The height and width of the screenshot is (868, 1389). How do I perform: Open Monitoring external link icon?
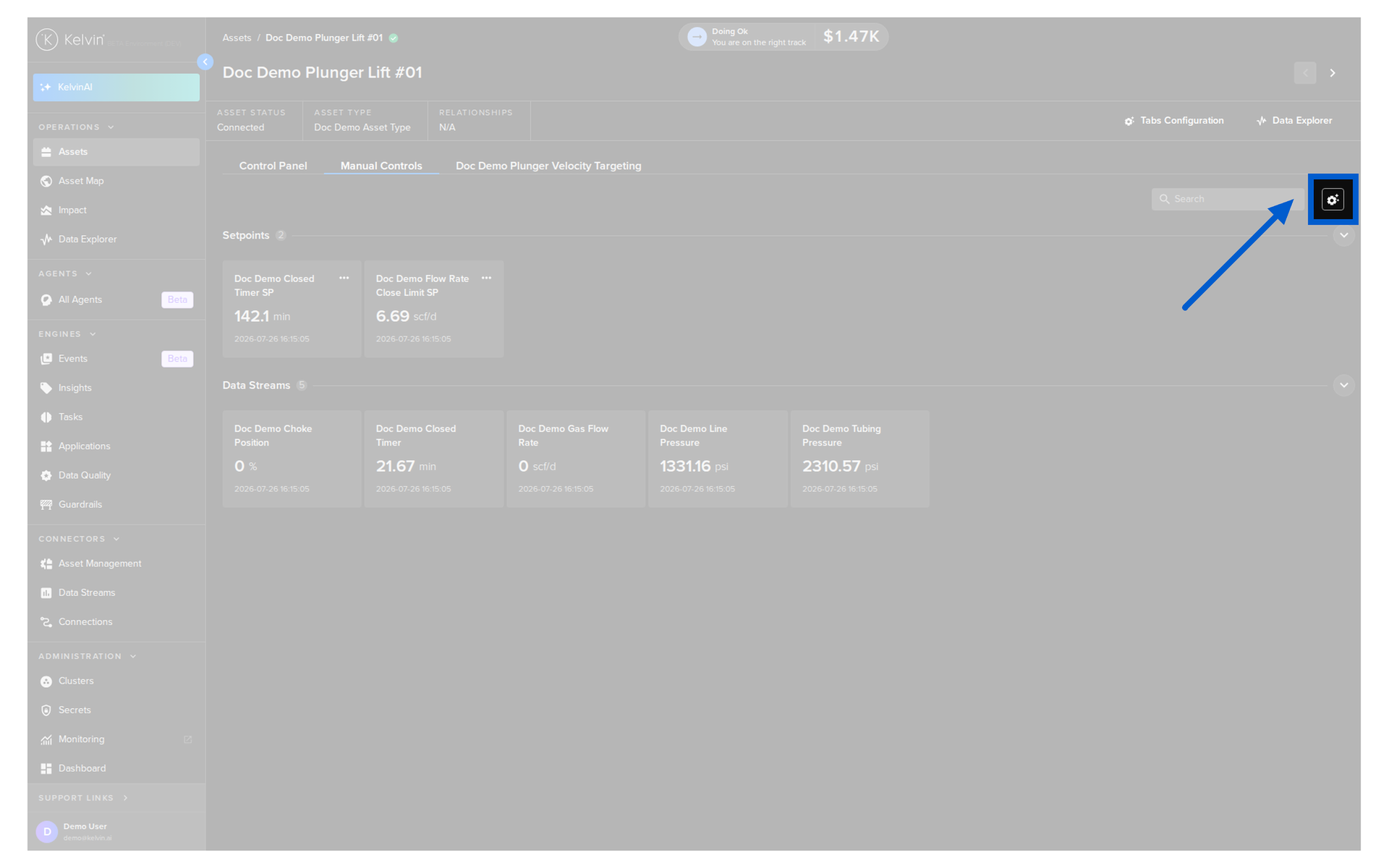point(188,739)
